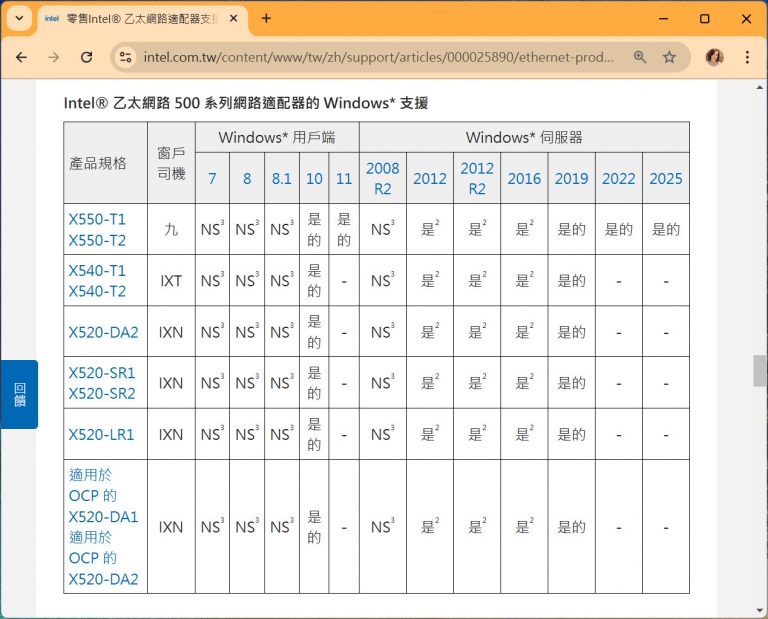Open Server 2008 R2 header link

click(x=383, y=178)
